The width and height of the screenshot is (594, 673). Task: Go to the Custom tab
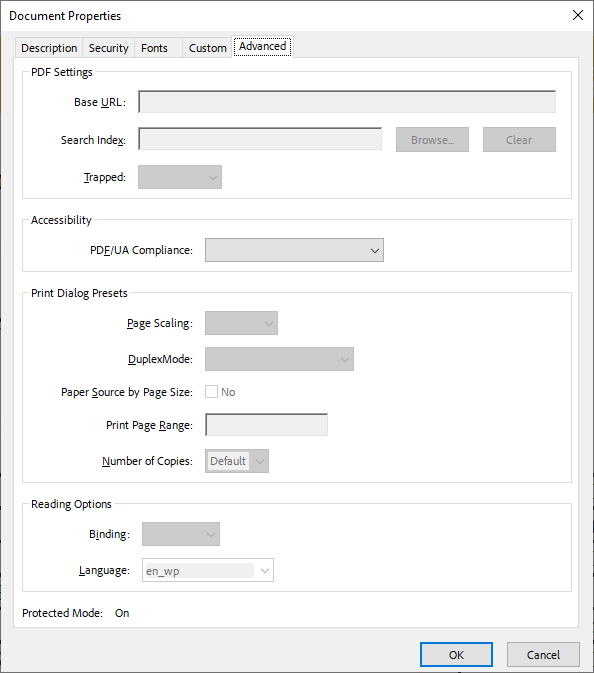point(208,48)
